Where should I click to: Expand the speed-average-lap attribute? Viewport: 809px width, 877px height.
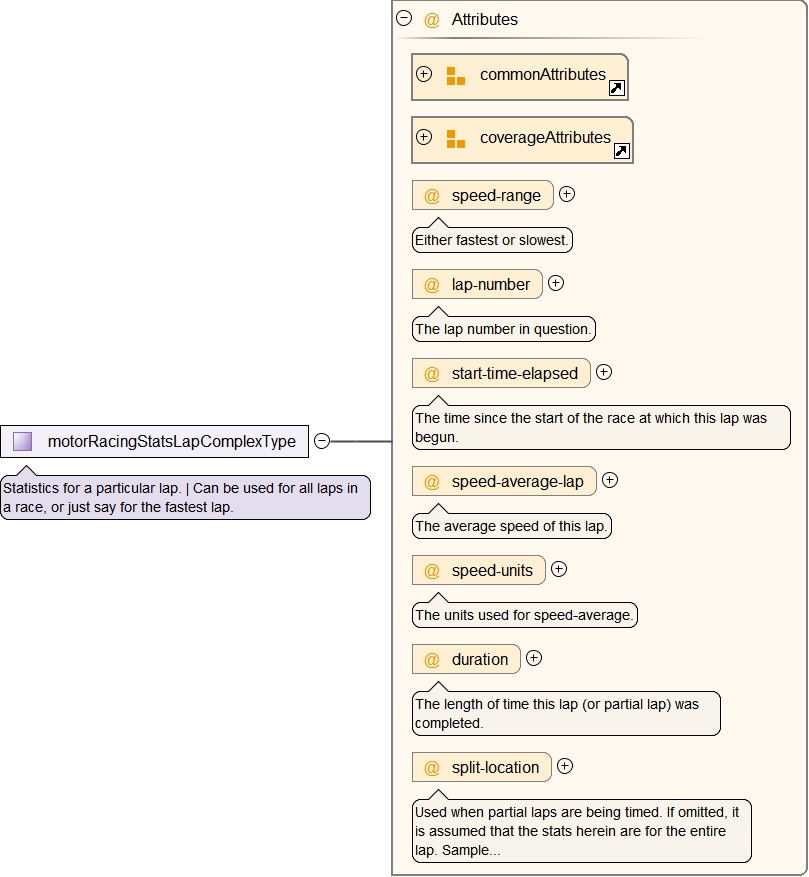(x=610, y=480)
